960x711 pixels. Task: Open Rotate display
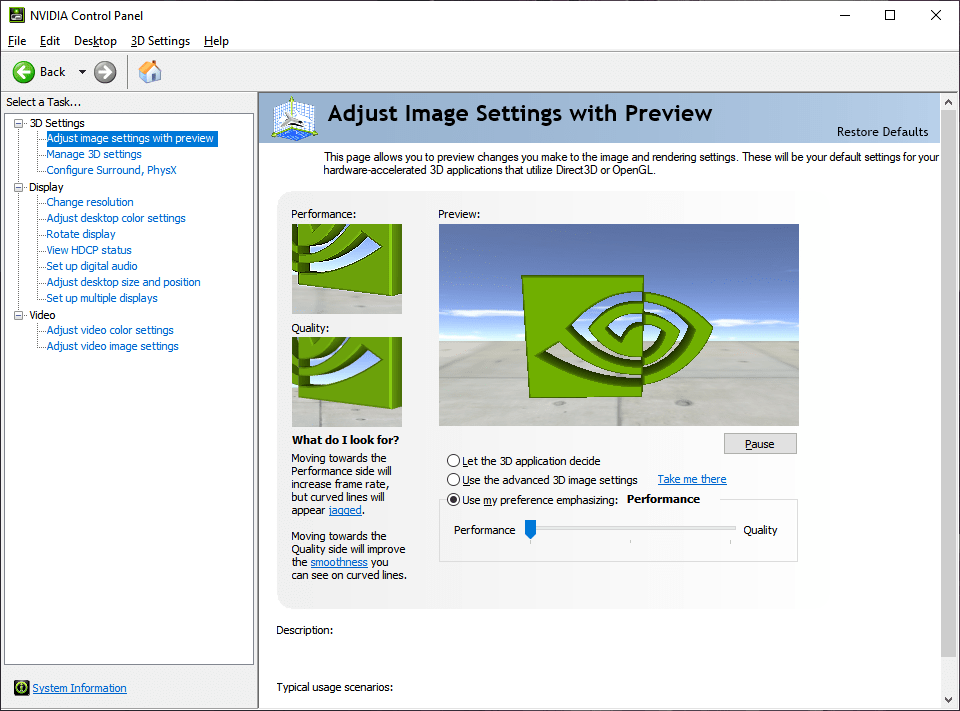(81, 234)
